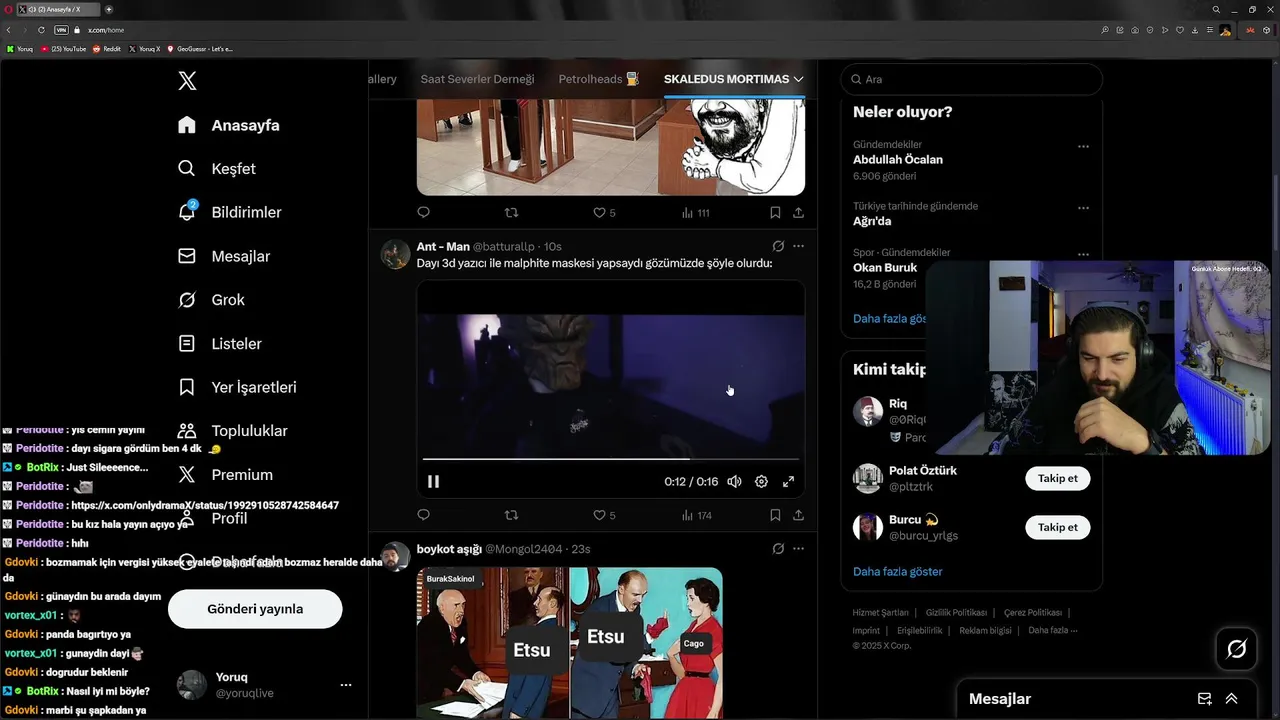1280x720 pixels.
Task: Open a new browser tab
Action: click(109, 9)
